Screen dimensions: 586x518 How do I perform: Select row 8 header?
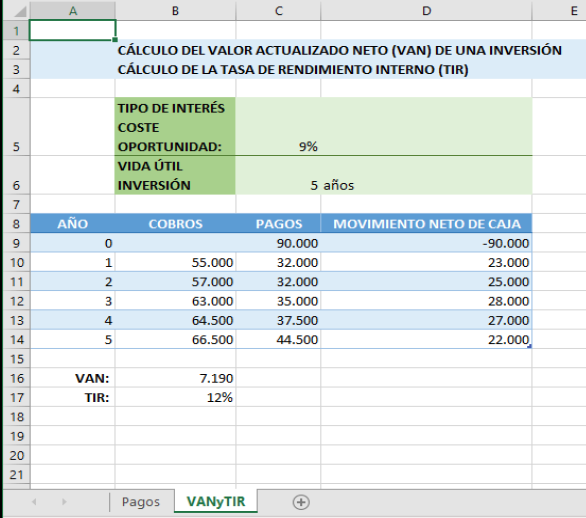coord(16,223)
